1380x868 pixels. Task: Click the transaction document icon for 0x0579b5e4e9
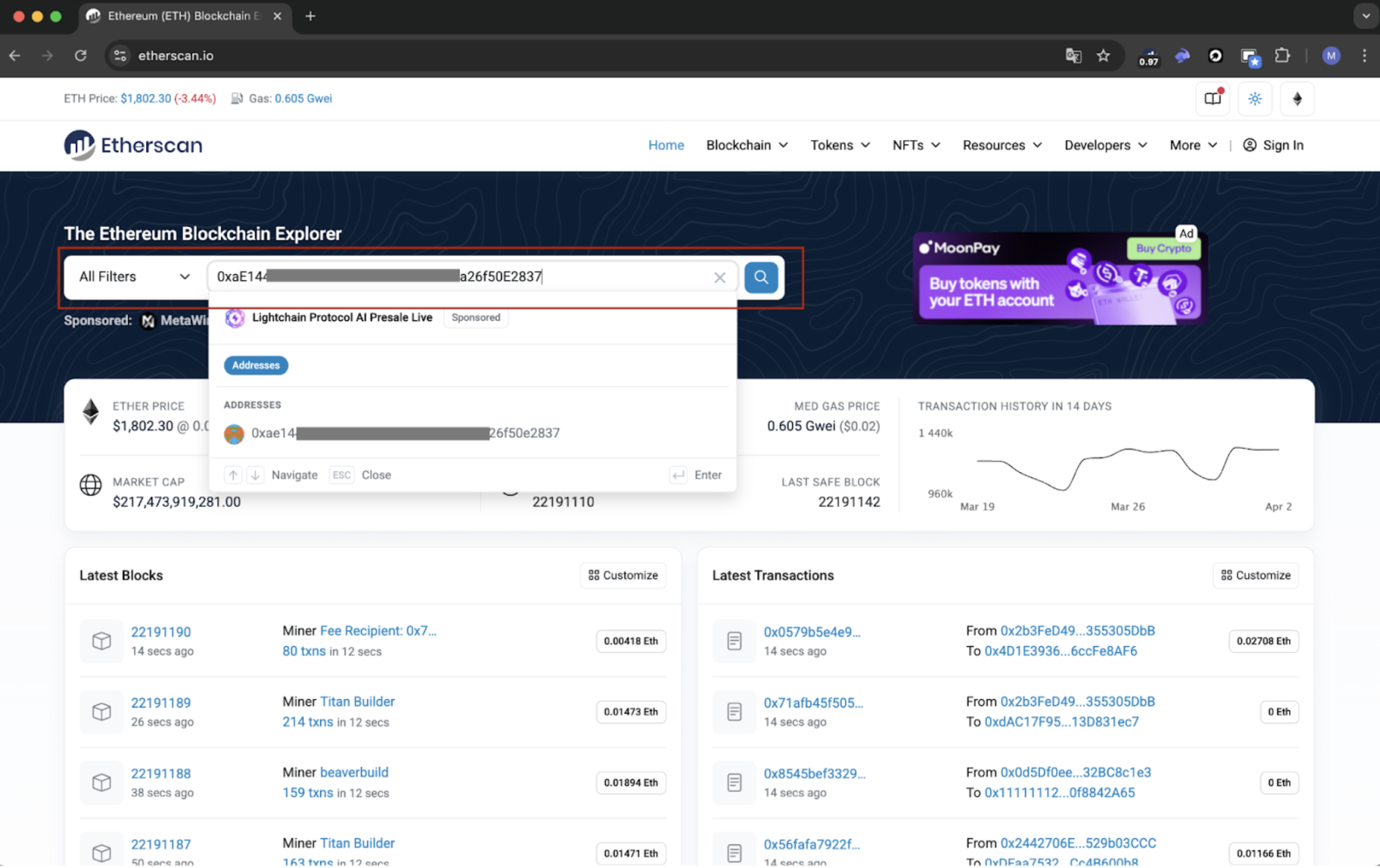pos(734,641)
